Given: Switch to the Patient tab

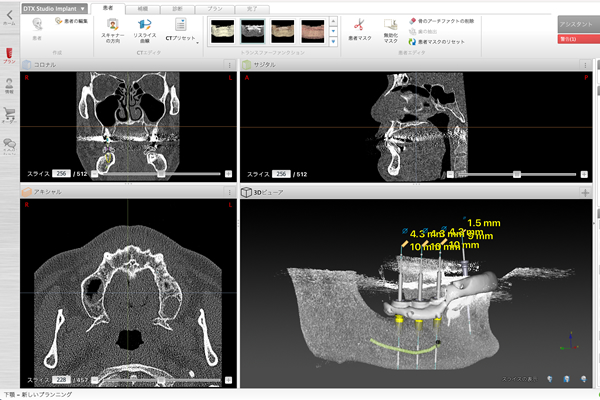Looking at the screenshot, I should pos(107,7).
